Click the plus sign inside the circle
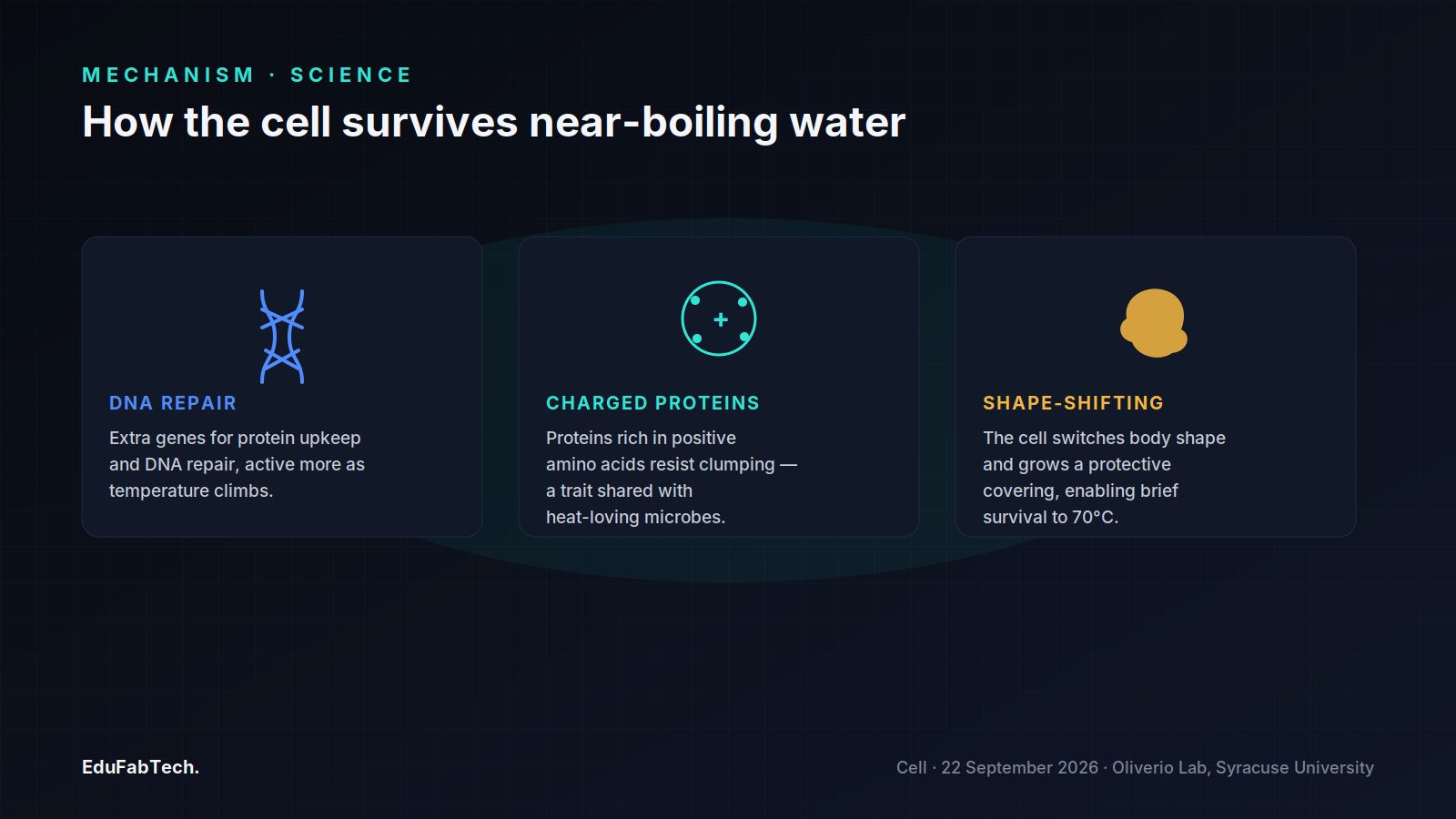The width and height of the screenshot is (1456, 819). point(721,319)
